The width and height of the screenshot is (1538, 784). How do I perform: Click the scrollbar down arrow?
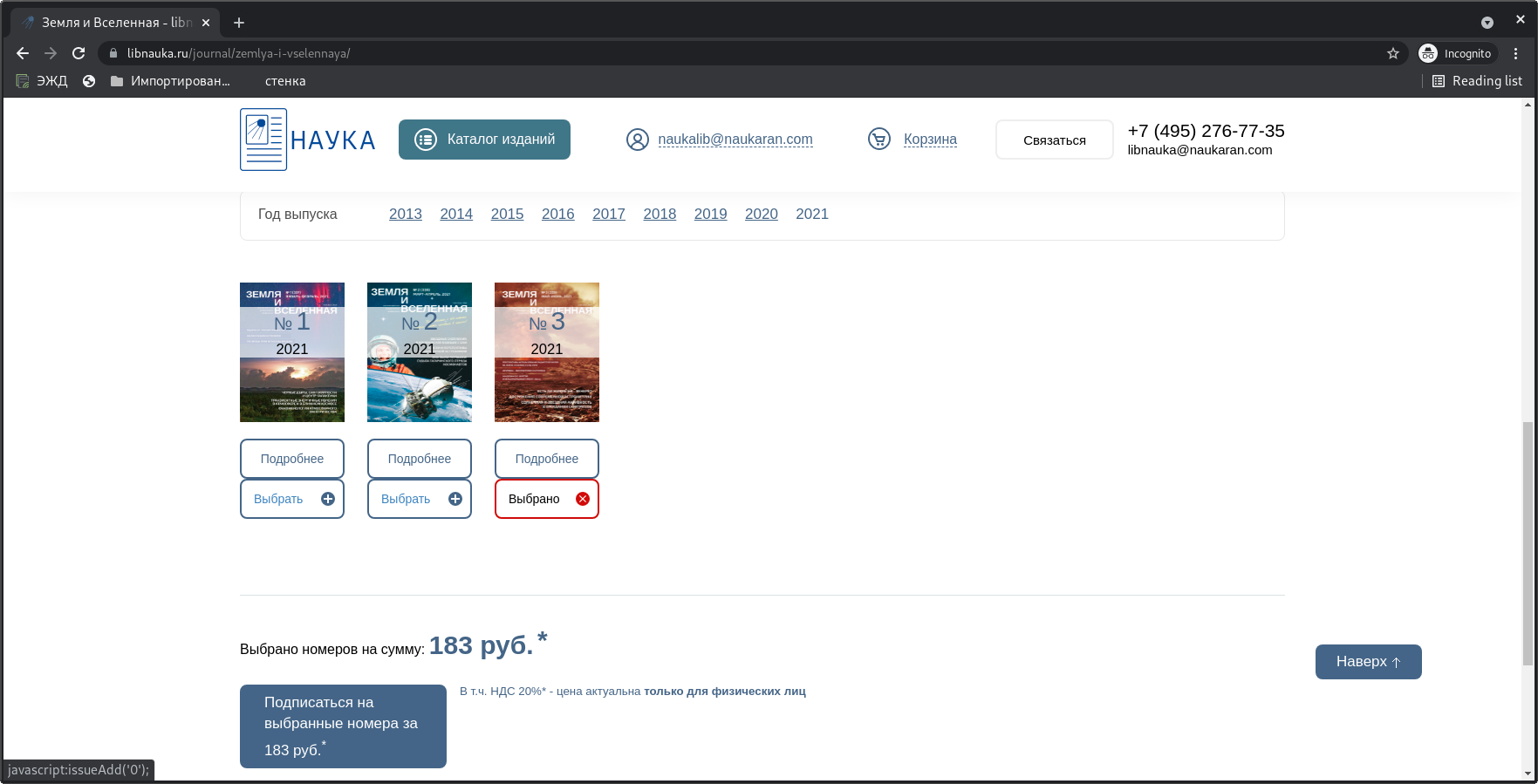tap(1528, 774)
